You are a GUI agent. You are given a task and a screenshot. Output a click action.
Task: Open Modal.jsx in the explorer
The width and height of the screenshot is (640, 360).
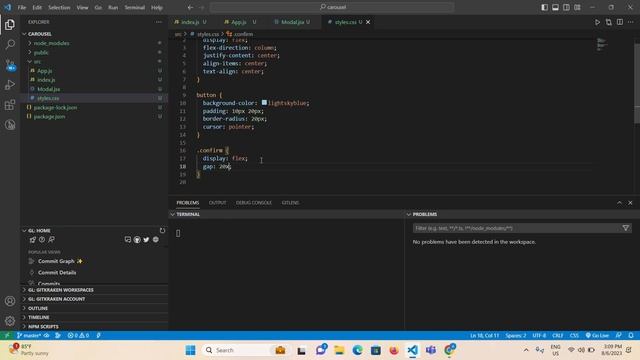(x=49, y=89)
